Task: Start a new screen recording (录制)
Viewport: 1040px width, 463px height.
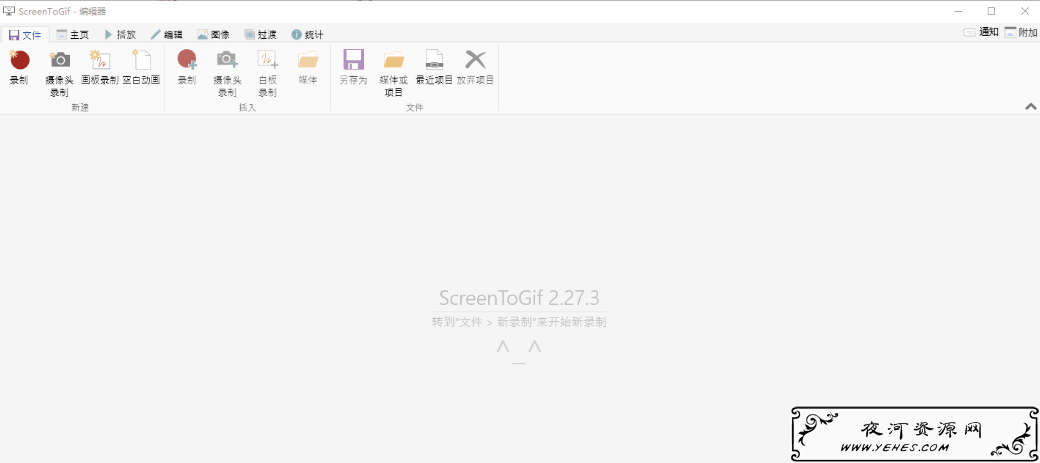Action: [19, 68]
